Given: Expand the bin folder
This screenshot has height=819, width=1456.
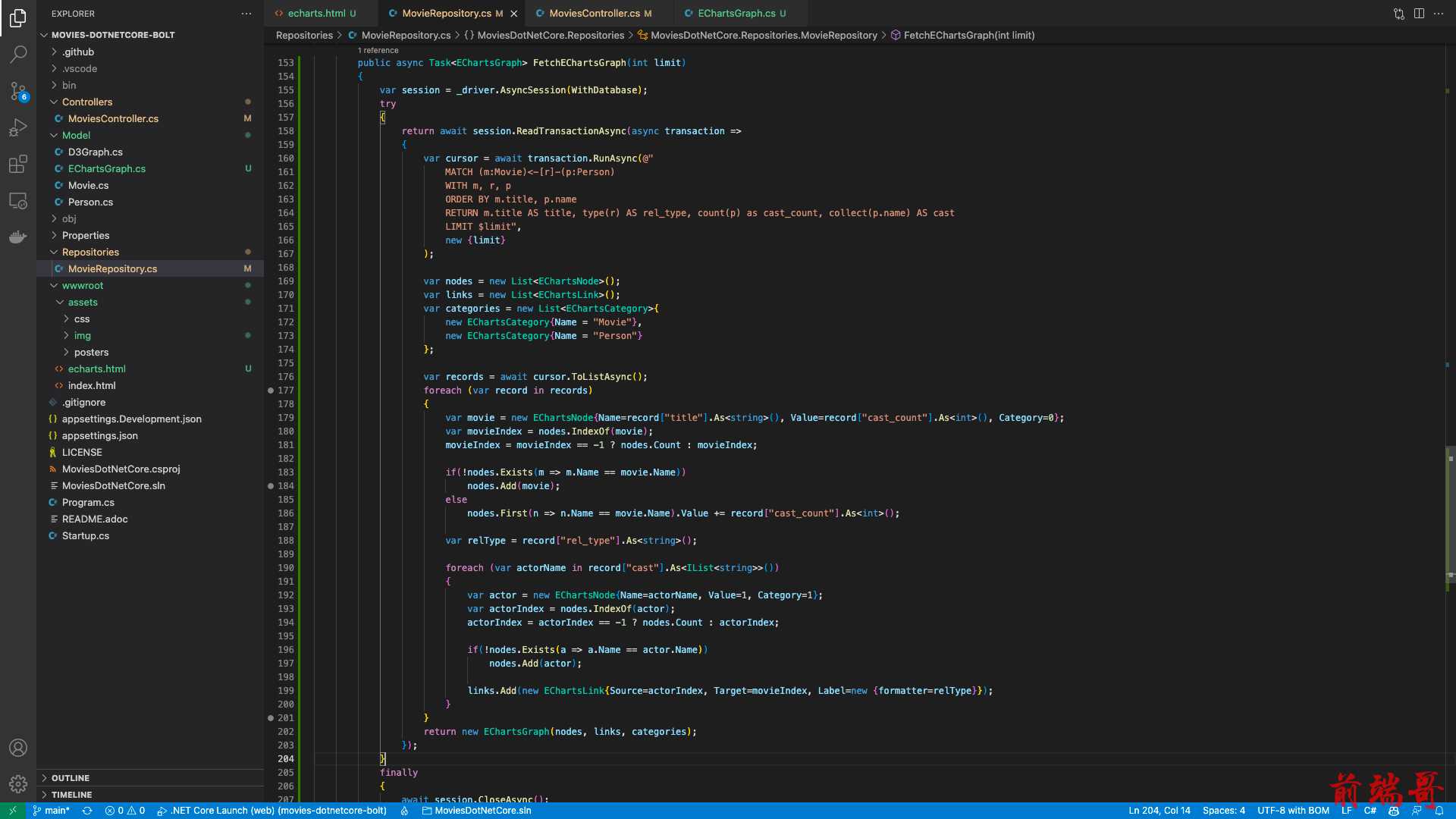Looking at the screenshot, I should (150, 85).
